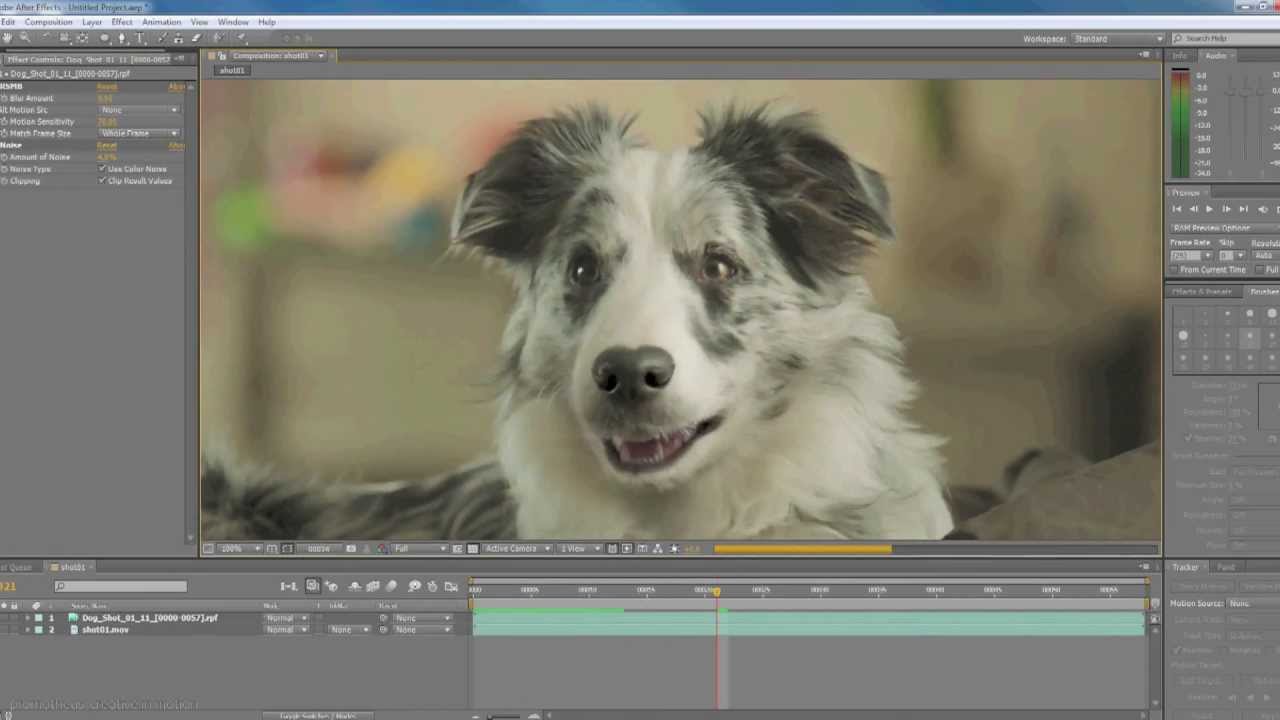
Task: Select the Zoom magnifier tool
Action: coord(25,37)
